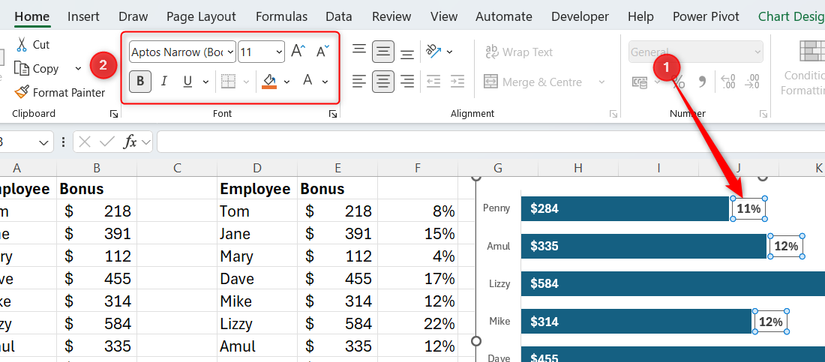Click the Accounting Number Format icon

pos(640,82)
